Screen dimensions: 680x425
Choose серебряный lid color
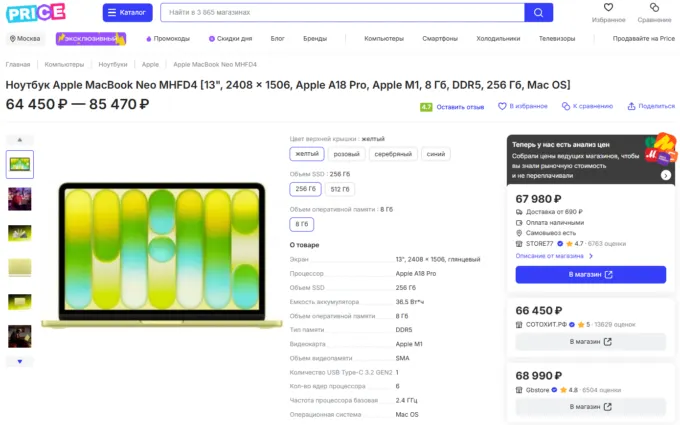393,154
